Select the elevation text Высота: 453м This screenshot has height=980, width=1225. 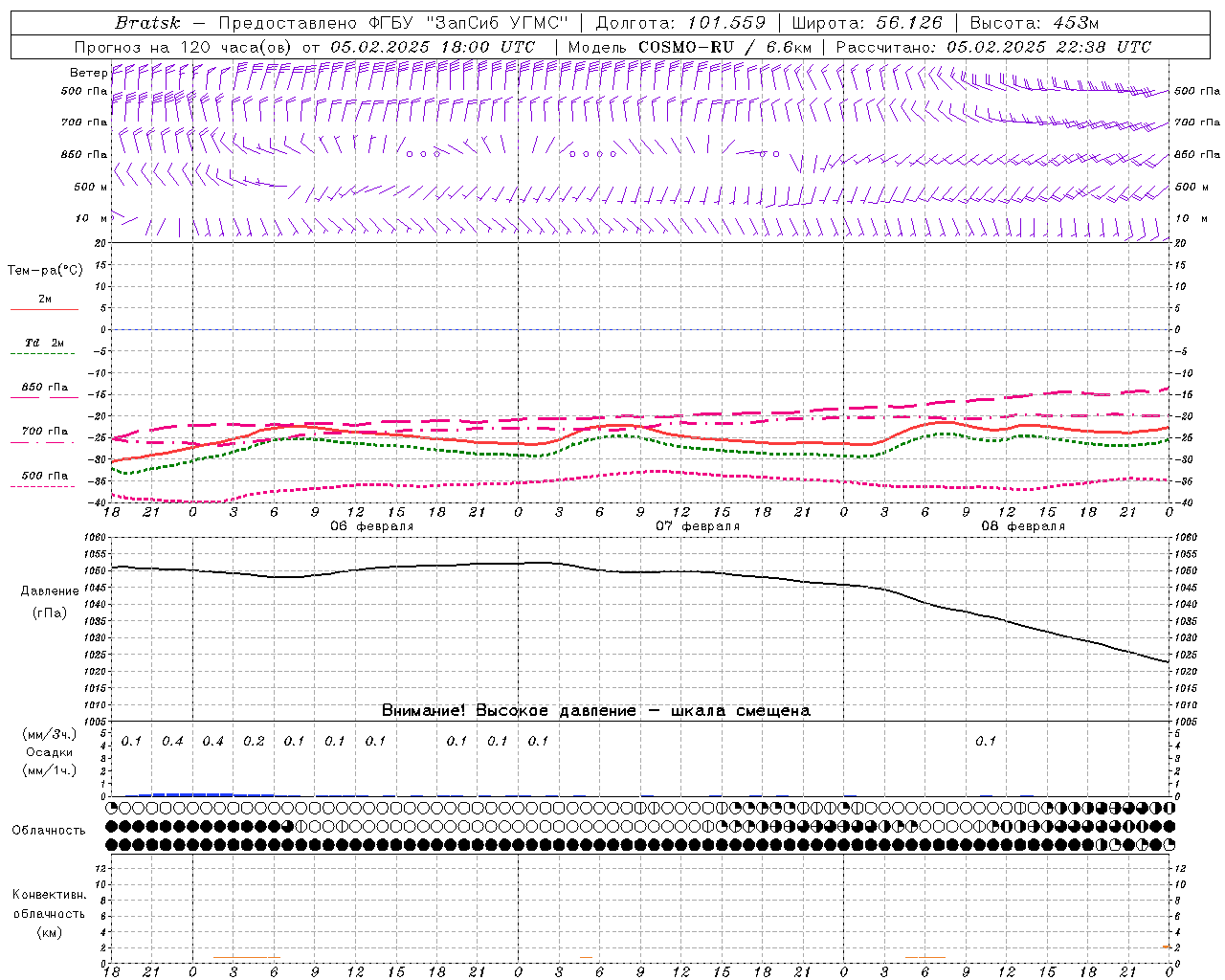(1035, 23)
